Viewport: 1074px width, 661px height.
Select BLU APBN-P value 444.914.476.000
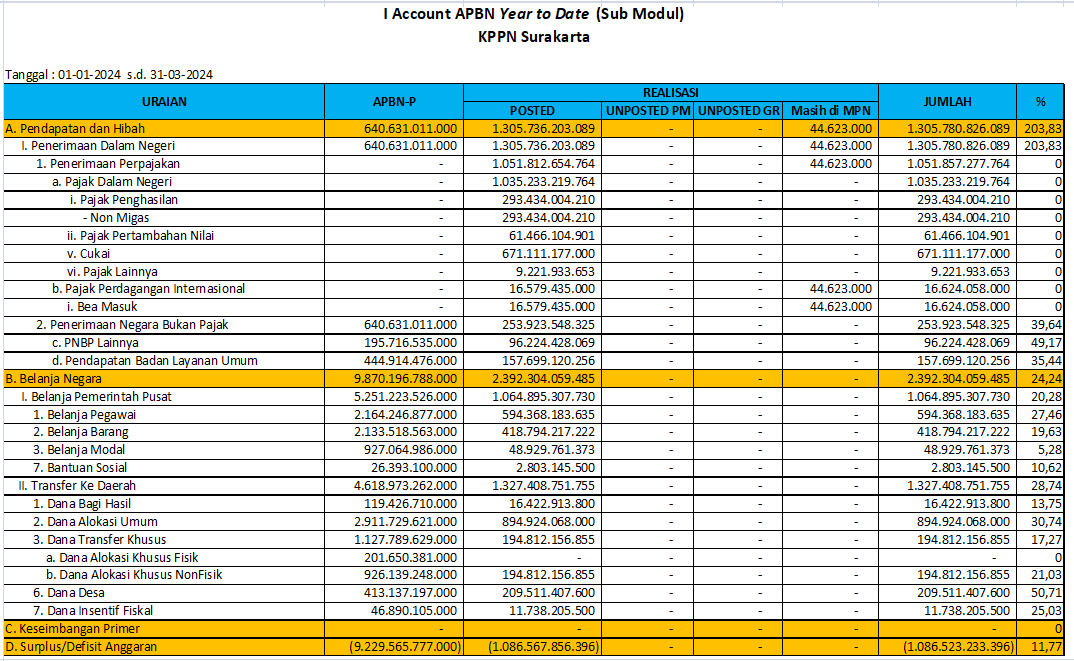point(410,360)
